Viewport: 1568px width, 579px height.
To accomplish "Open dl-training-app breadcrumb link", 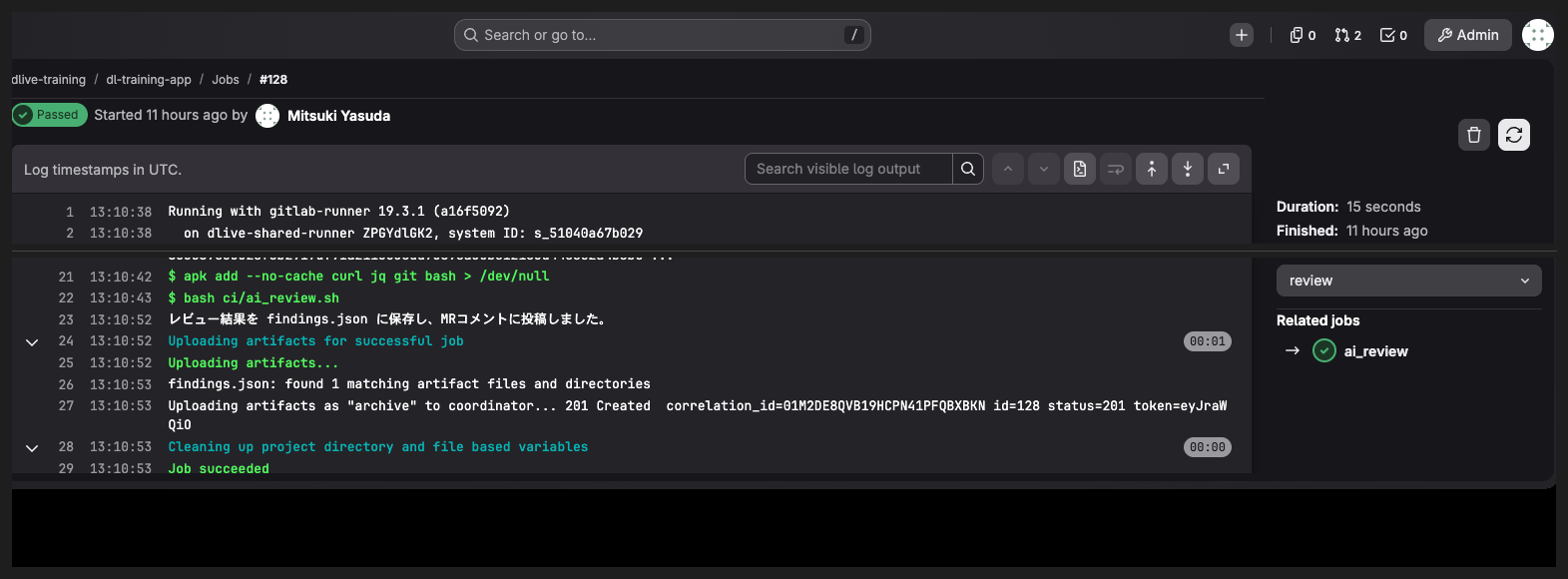I will 149,80.
